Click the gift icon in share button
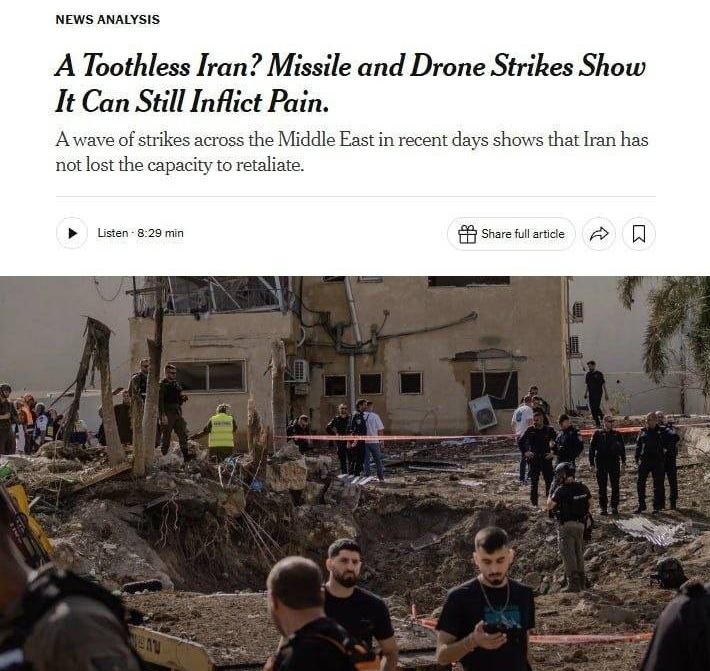Screen dimensions: 710x671 coord(467,234)
